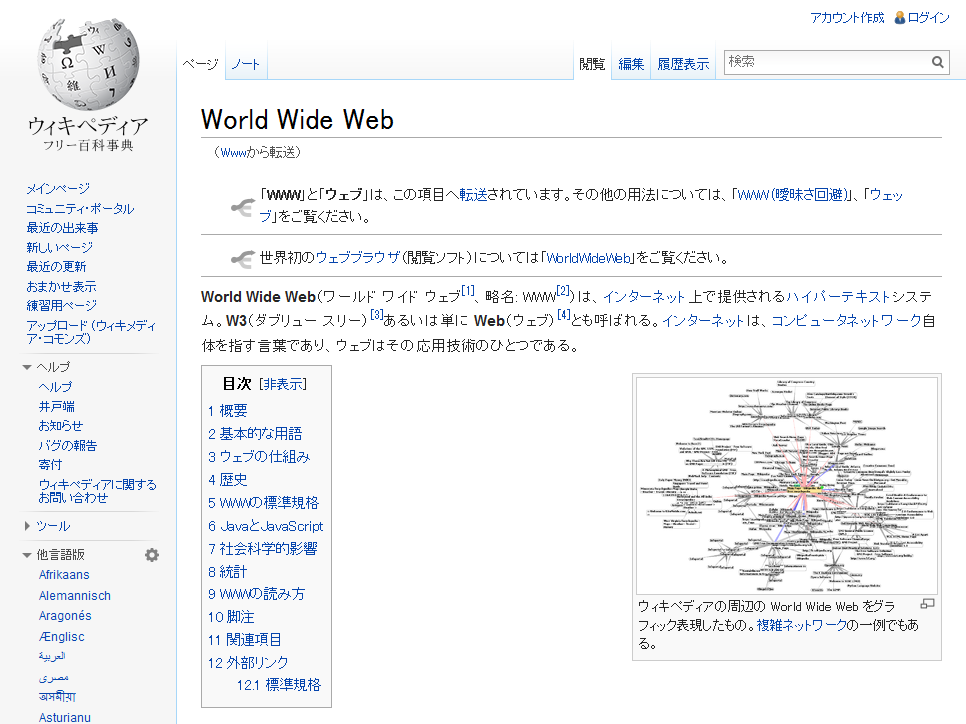Go to メインページ in sidebar
966x724 pixels.
(58, 189)
